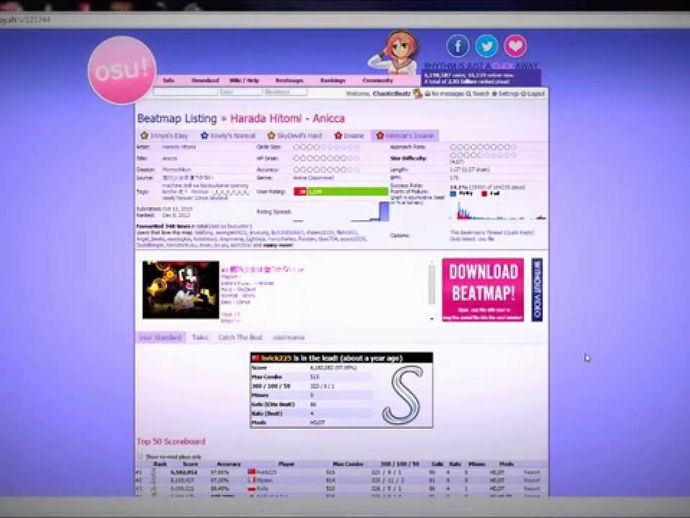Click the orange star on the Hard tab
The image size is (690, 518).
(x=271, y=136)
